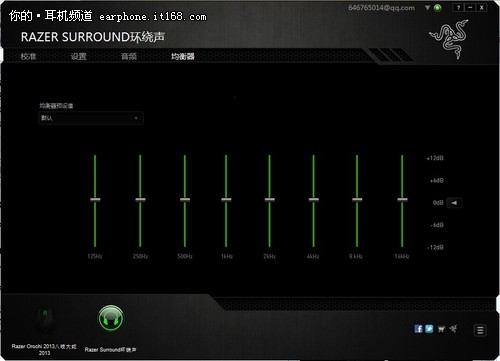Open the 音频 audio tab
This screenshot has width=500, height=361.
pos(129,56)
